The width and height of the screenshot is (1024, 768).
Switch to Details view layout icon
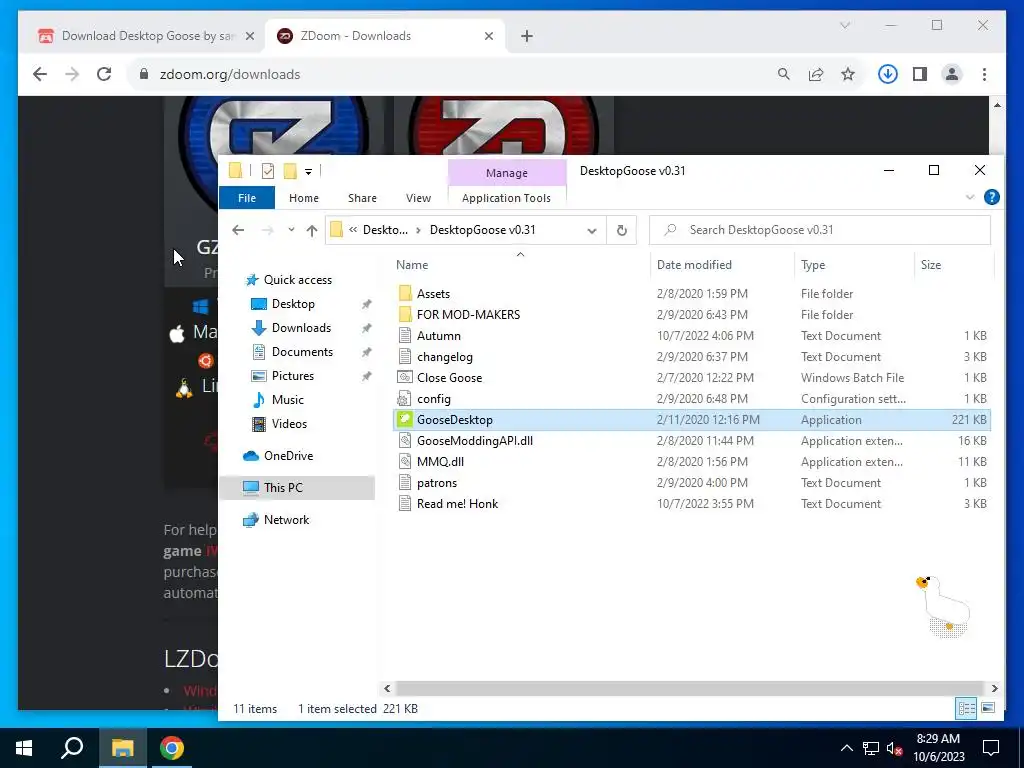click(967, 708)
